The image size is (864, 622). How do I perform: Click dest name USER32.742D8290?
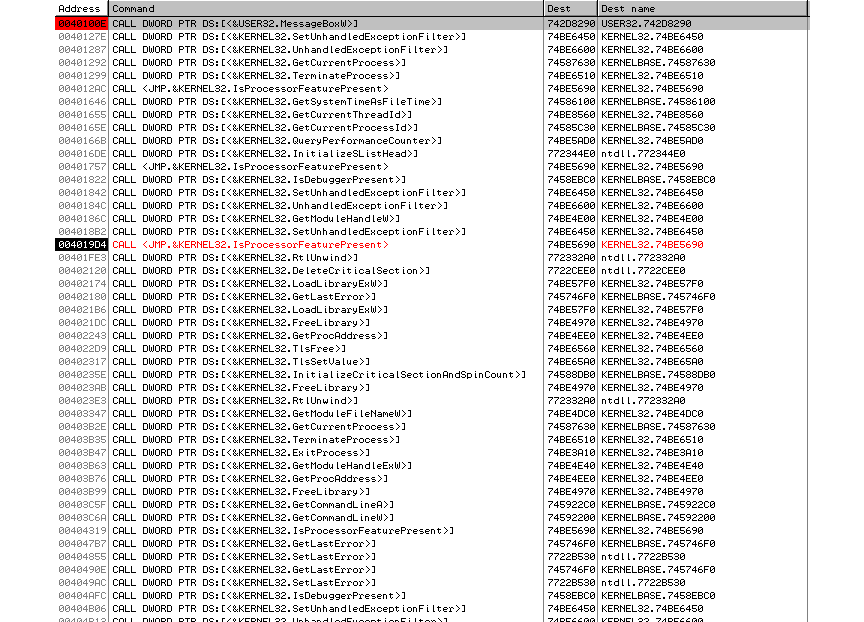coord(646,24)
